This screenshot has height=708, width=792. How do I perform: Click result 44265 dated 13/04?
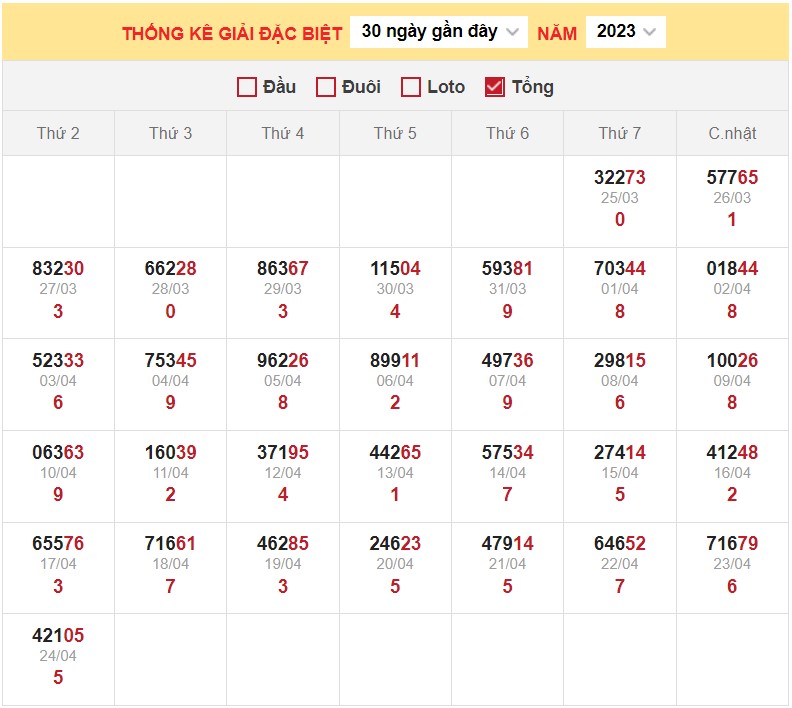(x=395, y=453)
